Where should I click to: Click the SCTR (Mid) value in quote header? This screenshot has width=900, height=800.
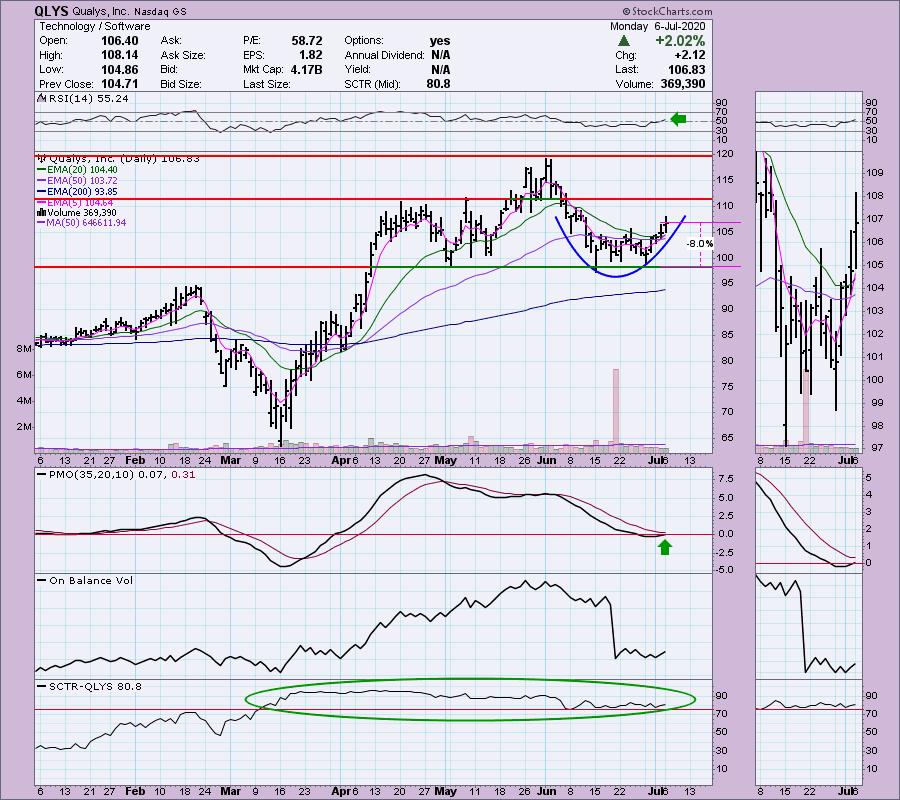click(439, 84)
